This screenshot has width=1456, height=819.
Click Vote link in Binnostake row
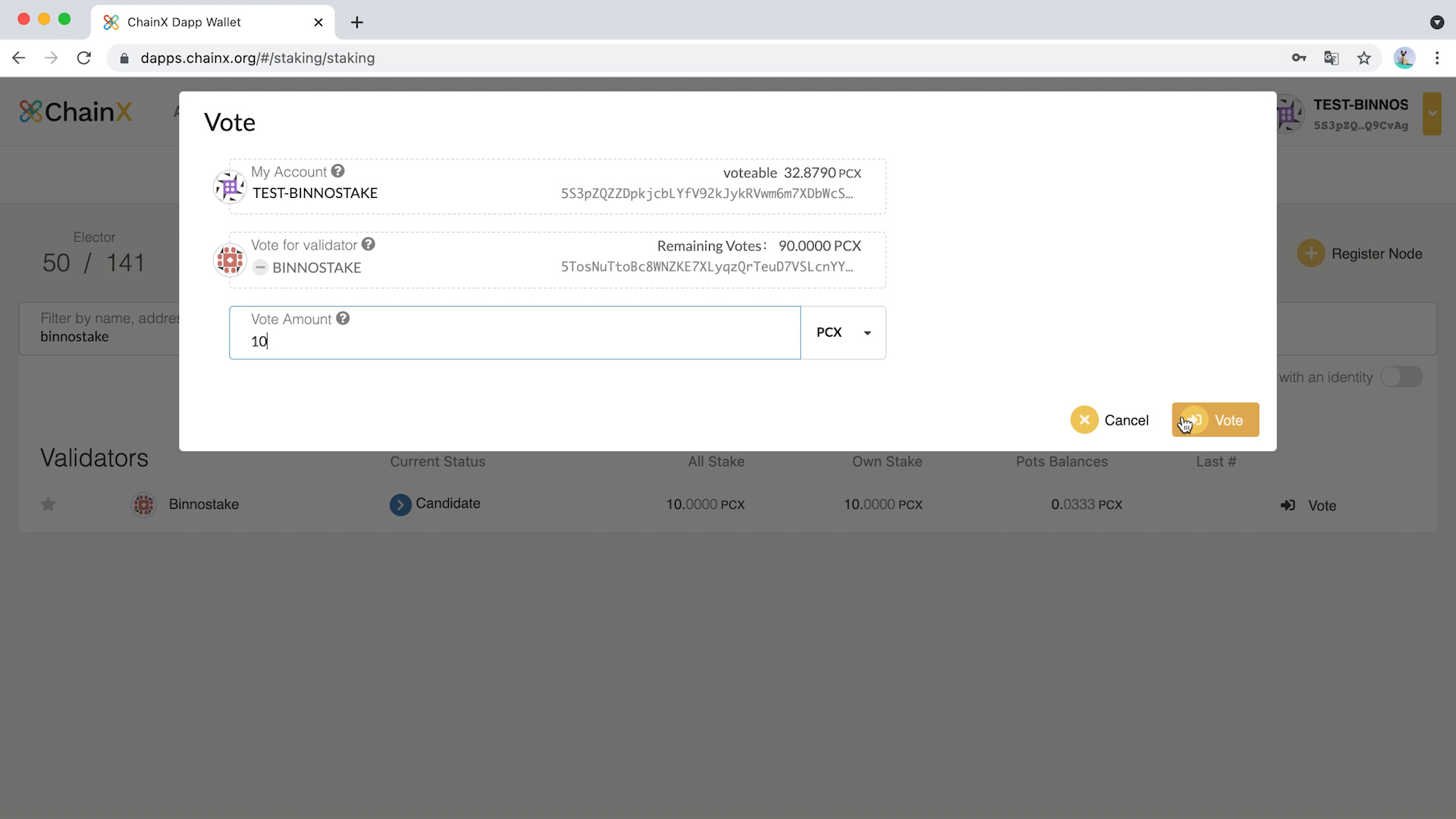(1308, 505)
